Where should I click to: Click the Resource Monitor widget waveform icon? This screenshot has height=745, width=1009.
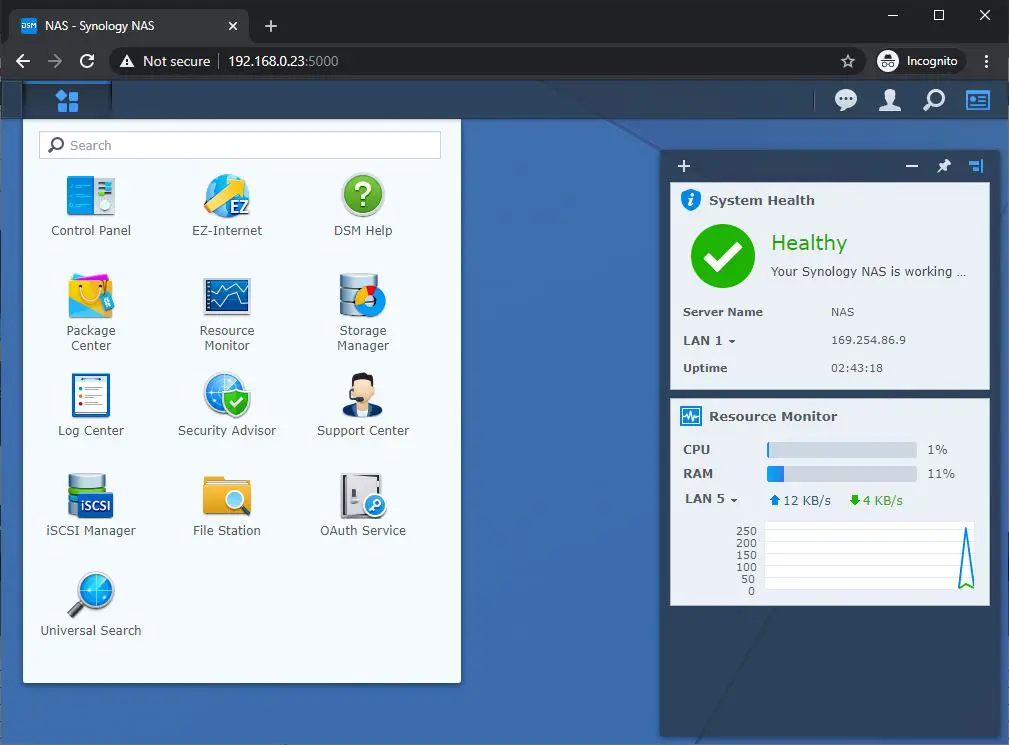coord(691,416)
